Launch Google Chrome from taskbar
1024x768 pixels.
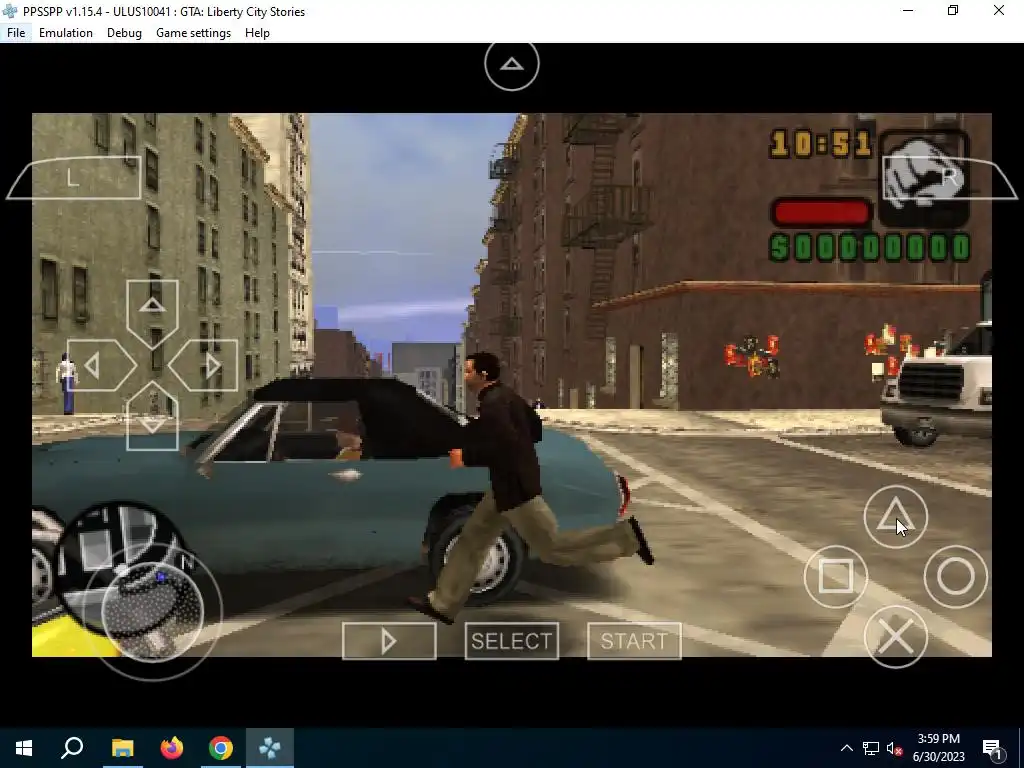click(221, 748)
